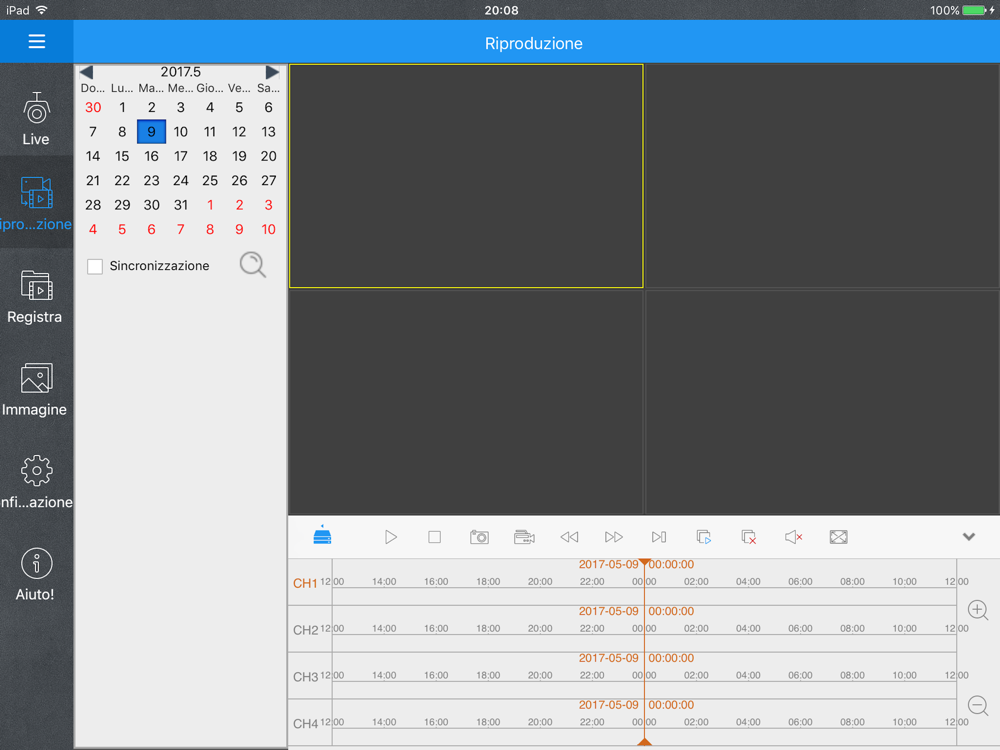This screenshot has width=1000, height=750.
Task: Select May 20 in the calendar
Action: 268,156
